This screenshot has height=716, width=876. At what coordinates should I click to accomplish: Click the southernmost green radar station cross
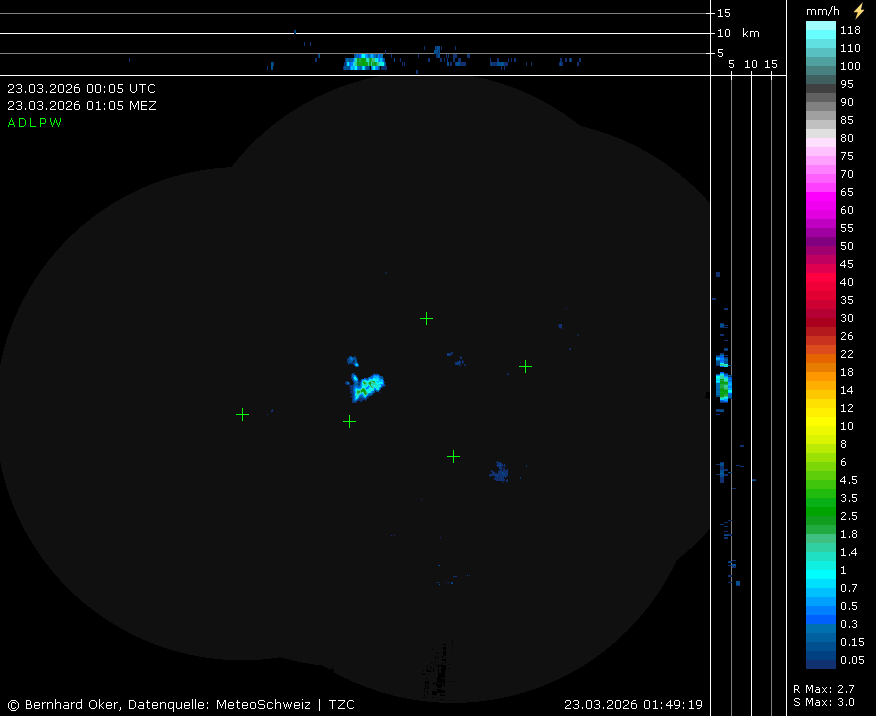(453, 456)
